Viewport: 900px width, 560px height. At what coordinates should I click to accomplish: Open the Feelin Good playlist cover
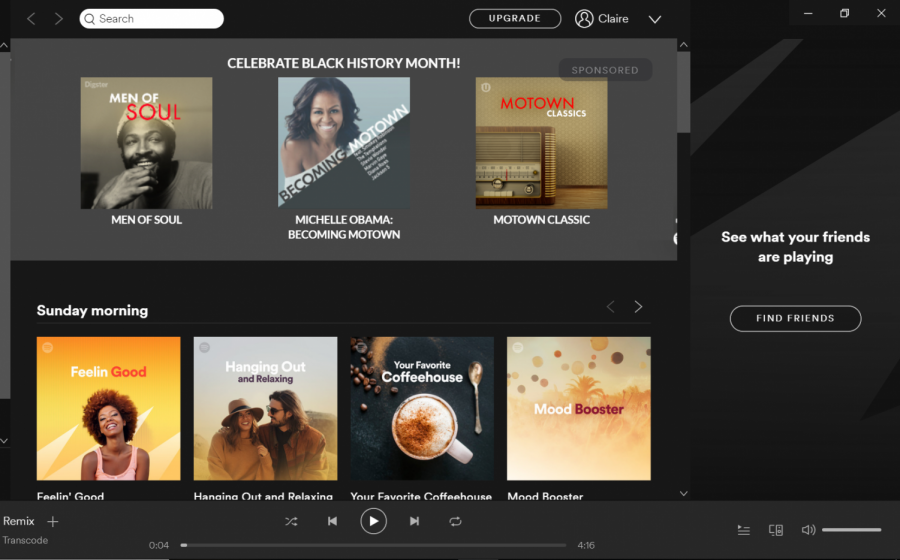pos(108,409)
